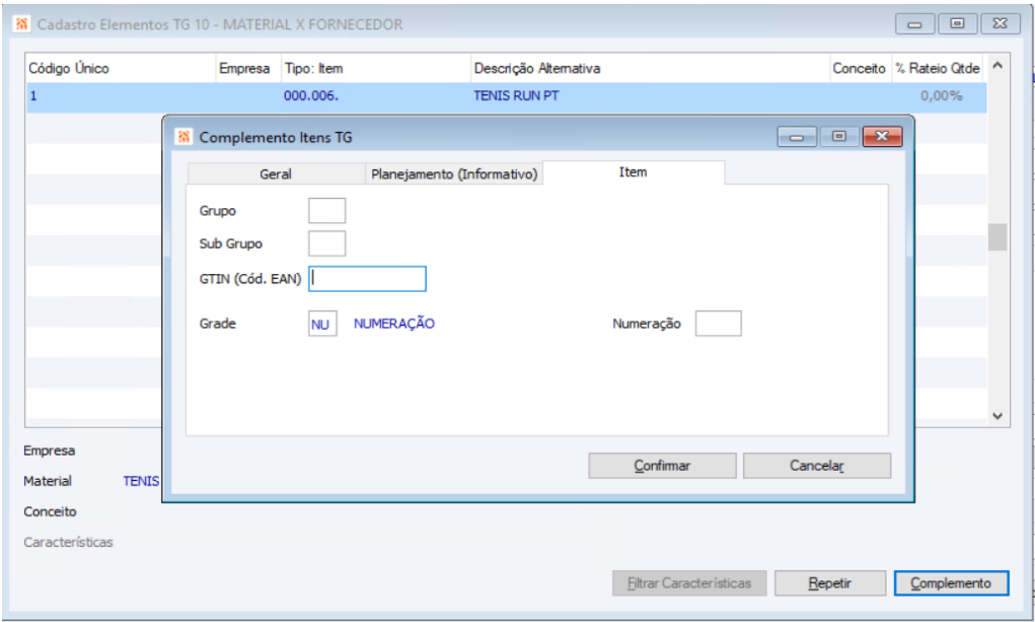The width and height of the screenshot is (1035, 622).
Task: Click the 000.006. type cell
Action: (311, 96)
